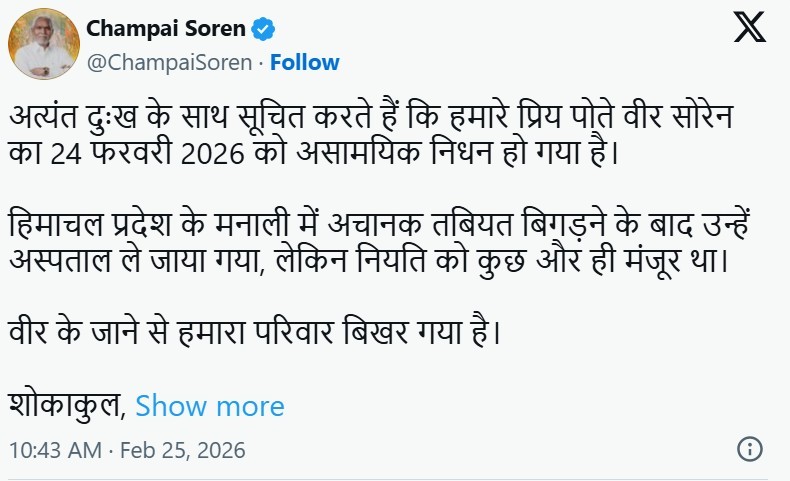The height and width of the screenshot is (481, 790).
Task: Expand the tweet with Show more
Action: click(210, 406)
